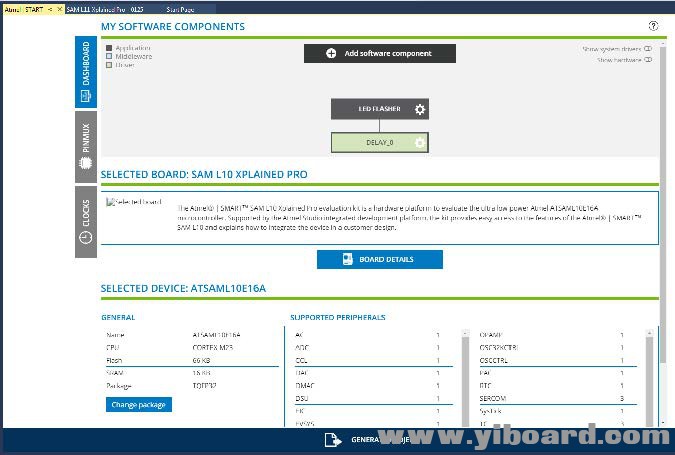The image size is (675, 455).
Task: Click the main page vertical scrollbar
Action: coord(663,207)
